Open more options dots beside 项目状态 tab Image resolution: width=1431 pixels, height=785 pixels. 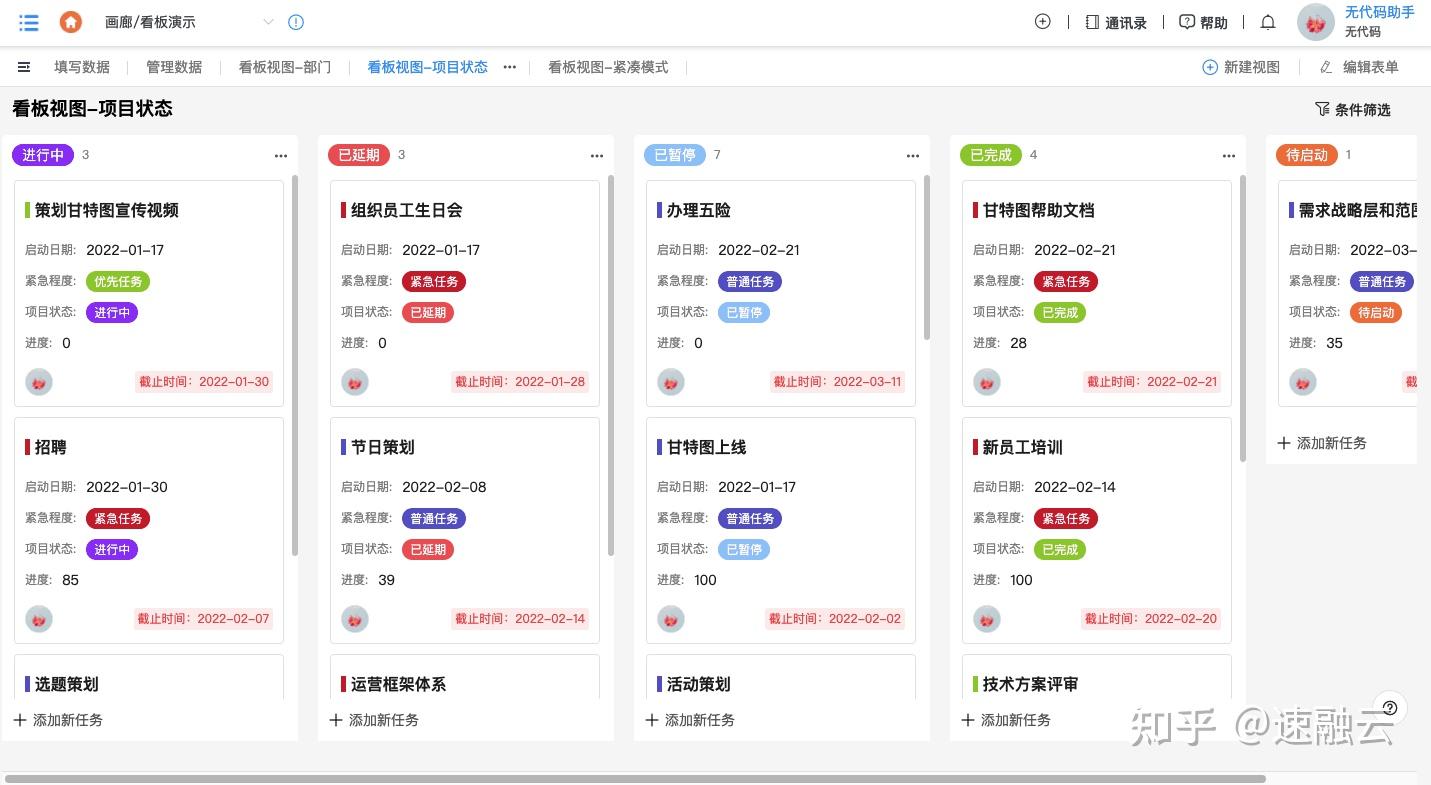(510, 67)
